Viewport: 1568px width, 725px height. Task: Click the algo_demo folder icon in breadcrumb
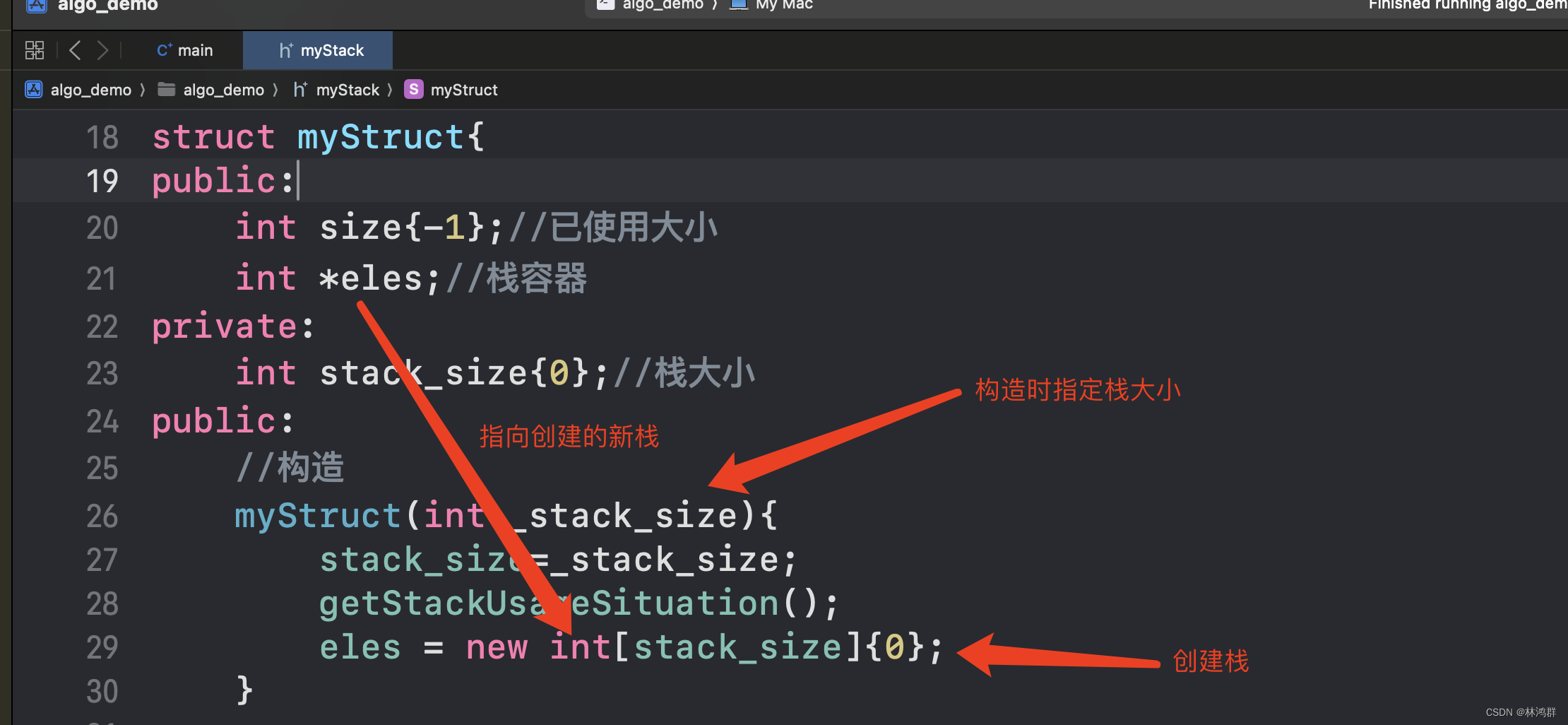tap(167, 89)
